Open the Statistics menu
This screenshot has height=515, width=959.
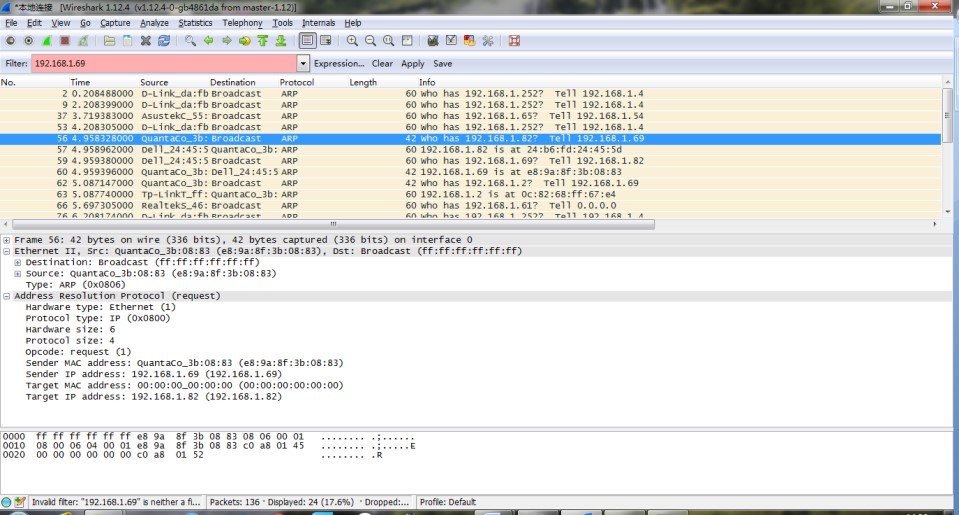pos(195,23)
